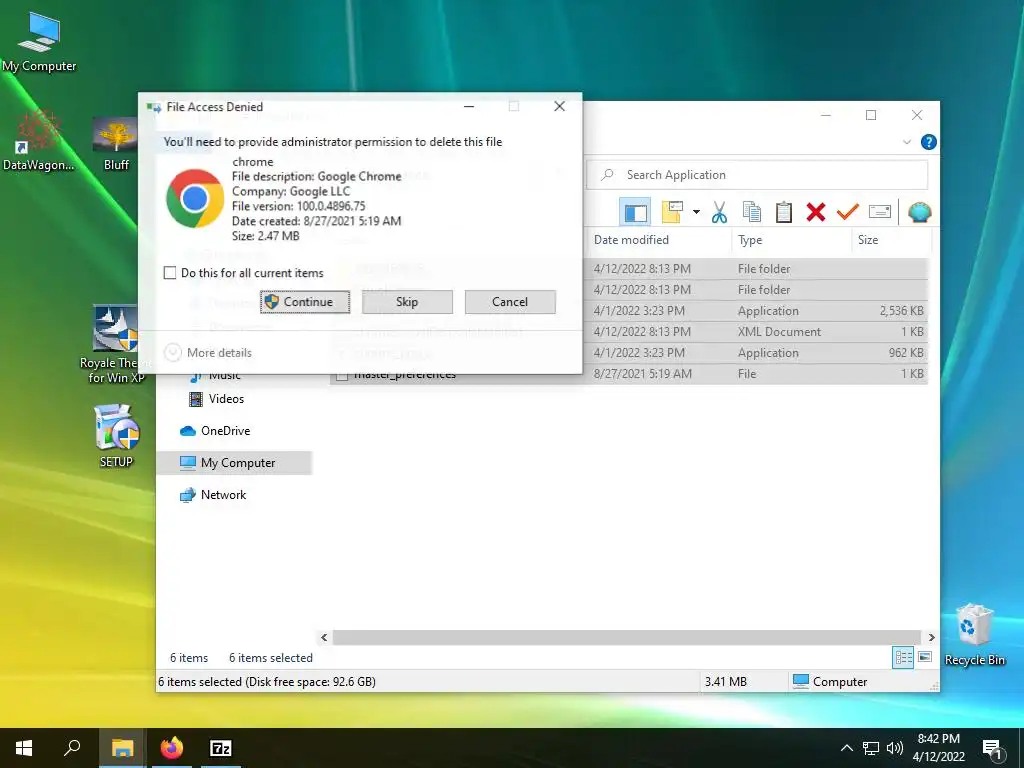Open the SETUP desktop icon

(x=116, y=436)
